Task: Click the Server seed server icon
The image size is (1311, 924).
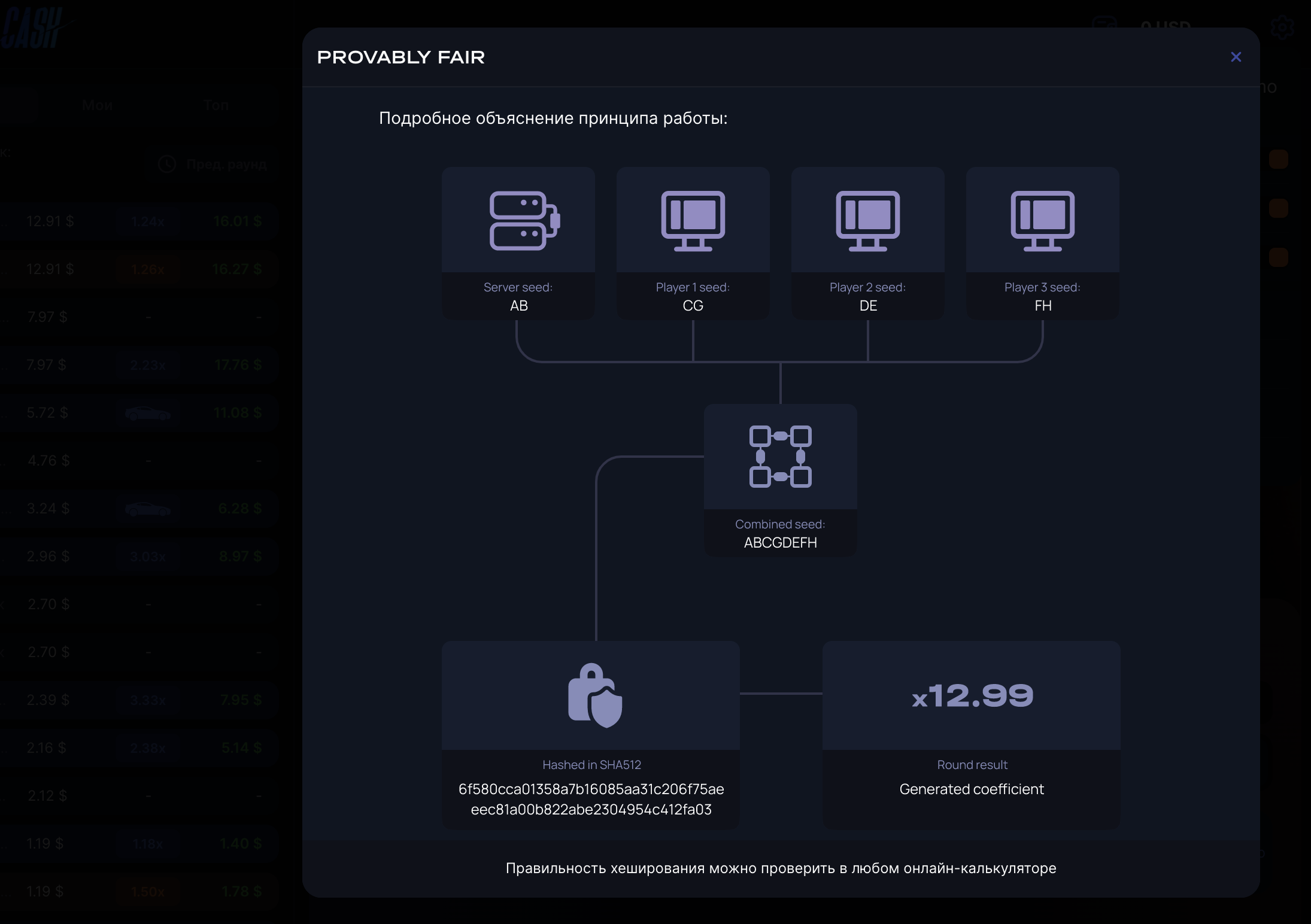Action: pyautogui.click(x=524, y=220)
